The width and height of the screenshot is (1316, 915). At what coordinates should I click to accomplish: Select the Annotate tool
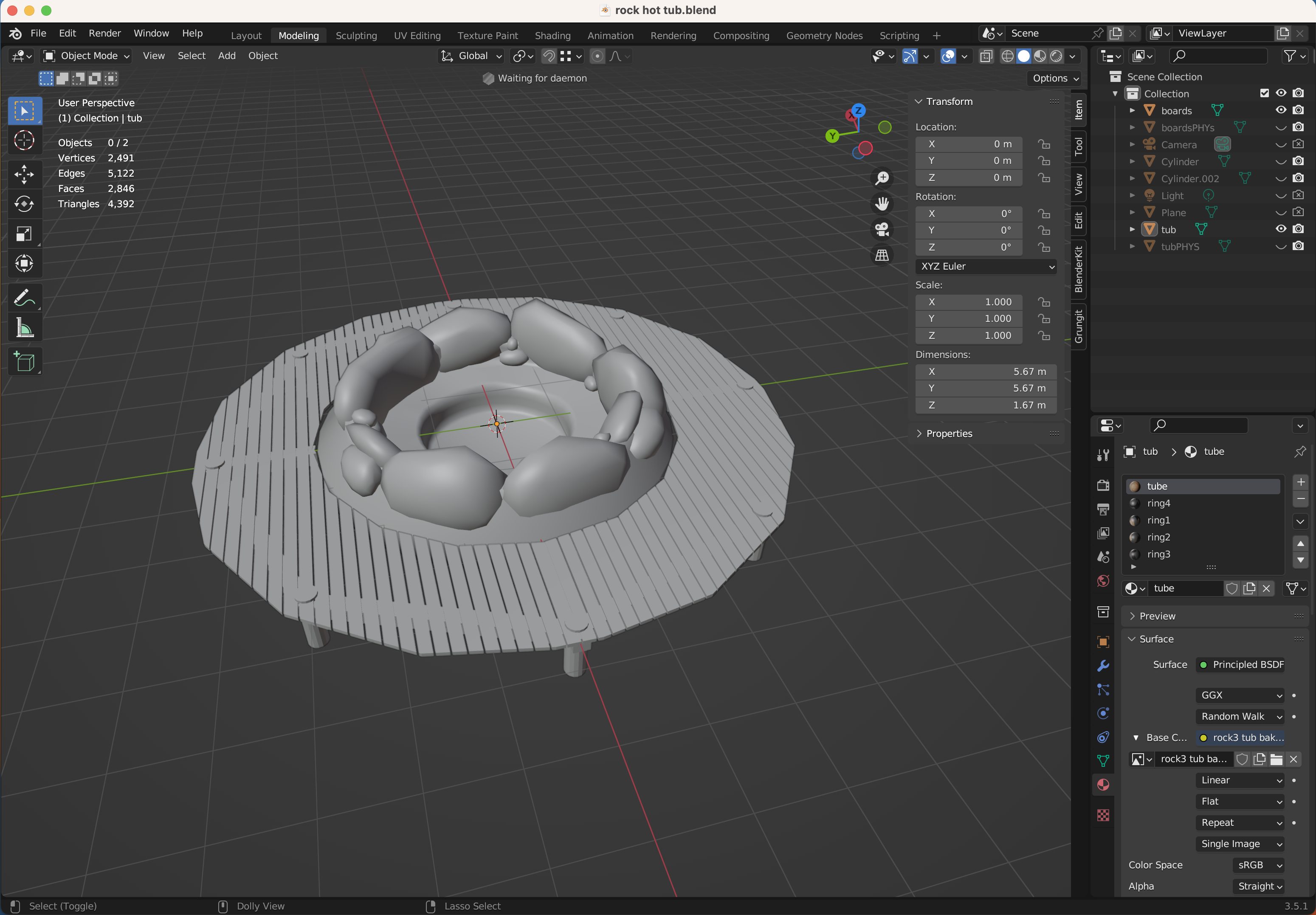coord(24,298)
